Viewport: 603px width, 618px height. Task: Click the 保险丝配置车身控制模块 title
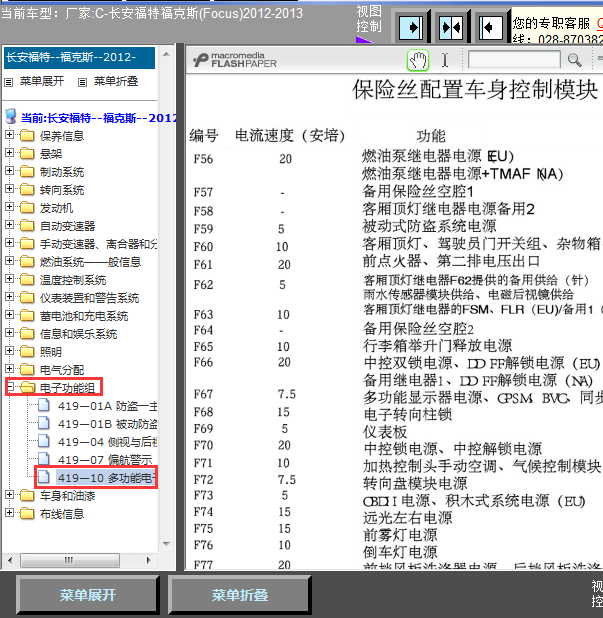[475, 89]
